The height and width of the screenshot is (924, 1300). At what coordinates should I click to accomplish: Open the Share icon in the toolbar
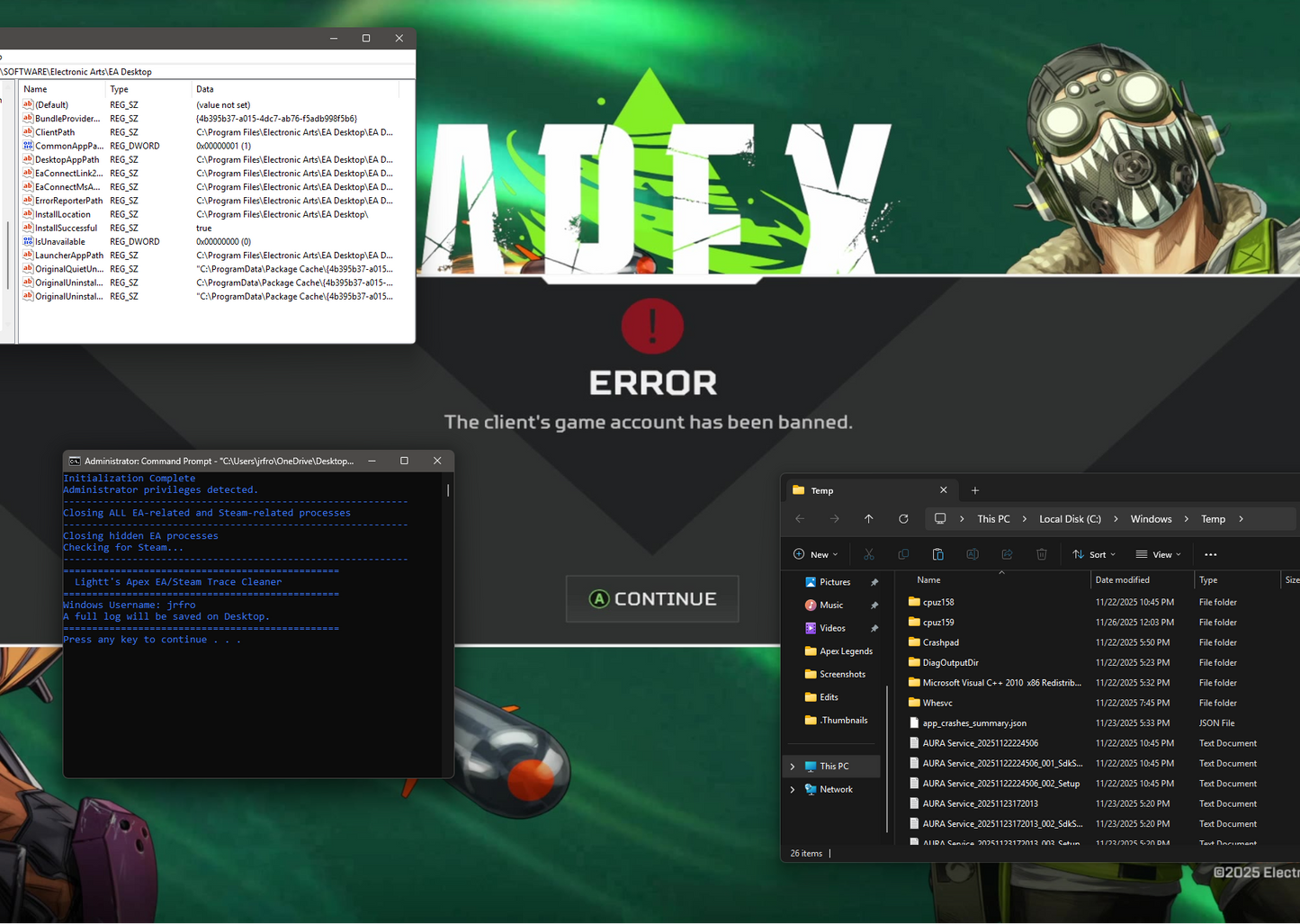pyautogui.click(x=1007, y=554)
